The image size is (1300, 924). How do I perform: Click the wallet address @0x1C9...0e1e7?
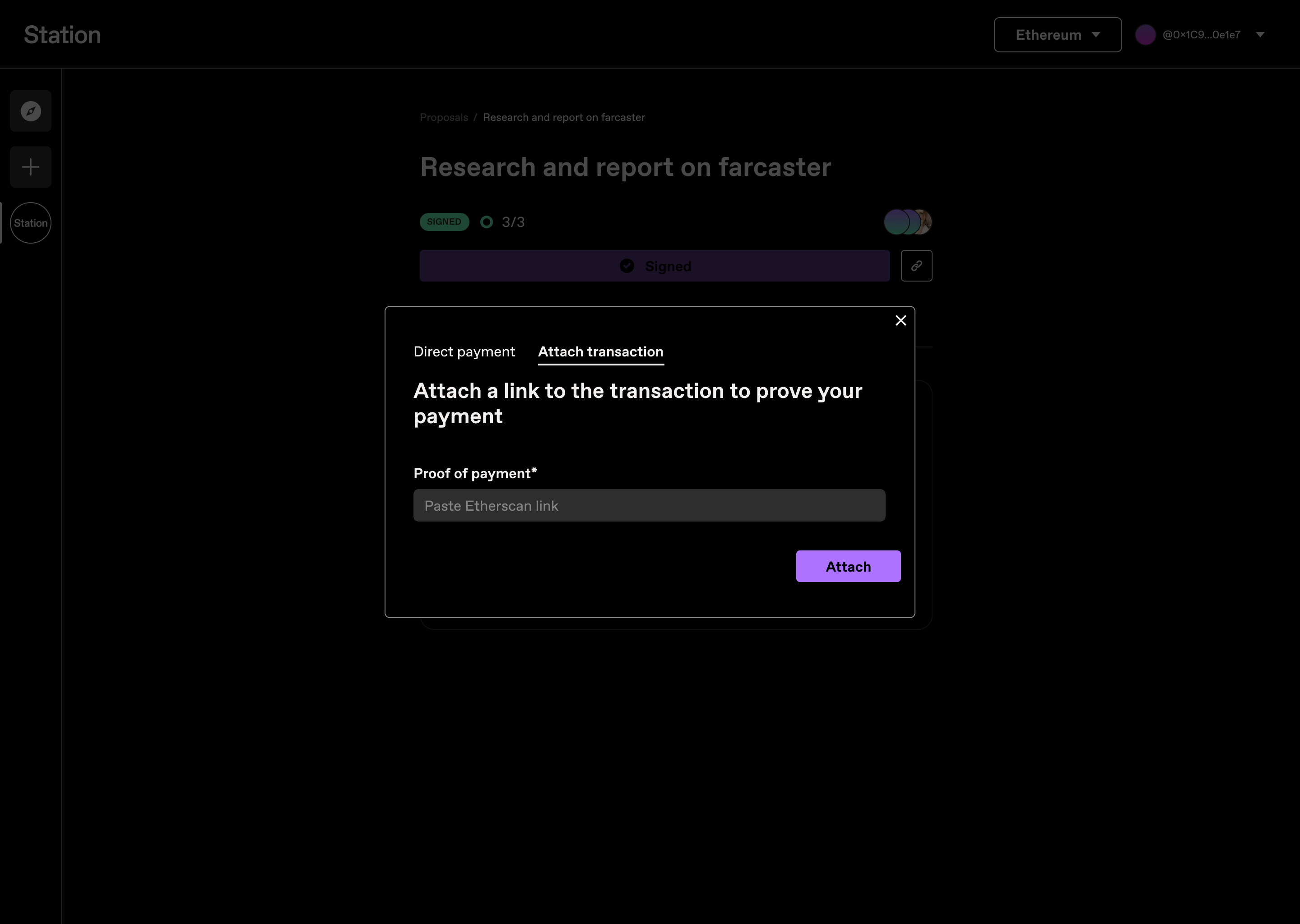point(1201,35)
